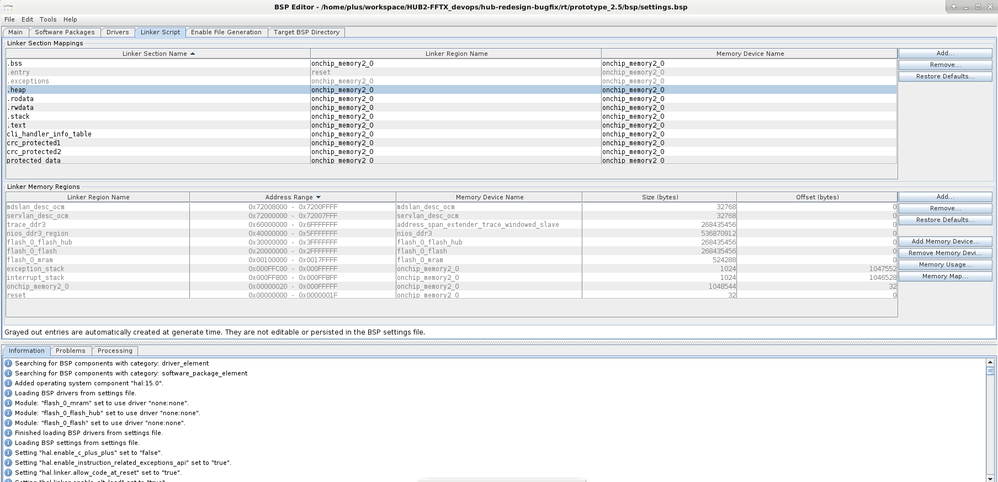Select the .entry section row

tap(451, 73)
